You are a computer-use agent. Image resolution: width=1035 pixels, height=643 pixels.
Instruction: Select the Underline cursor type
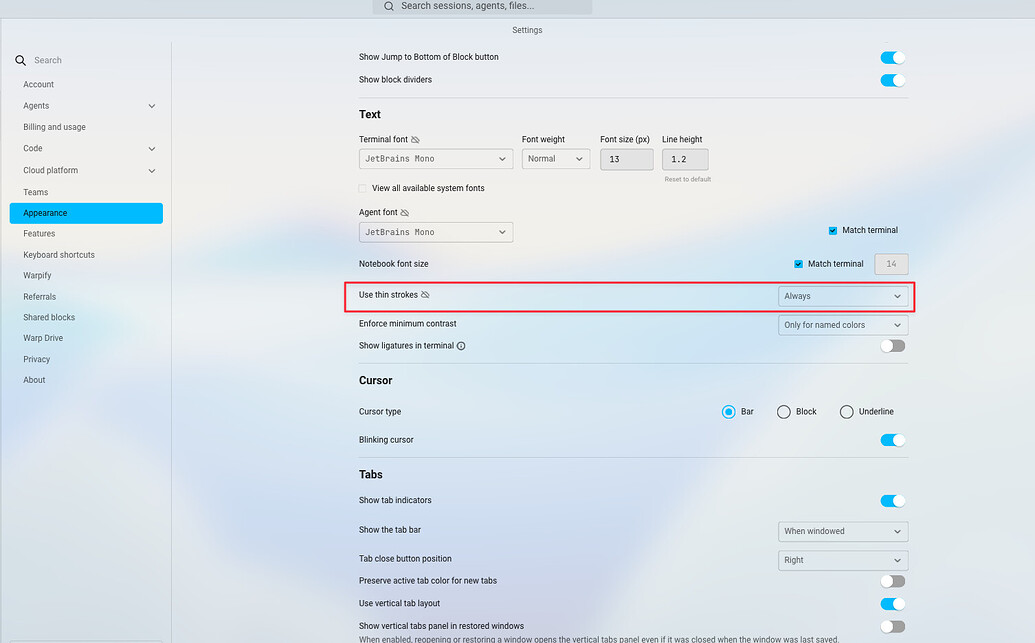[x=846, y=412]
